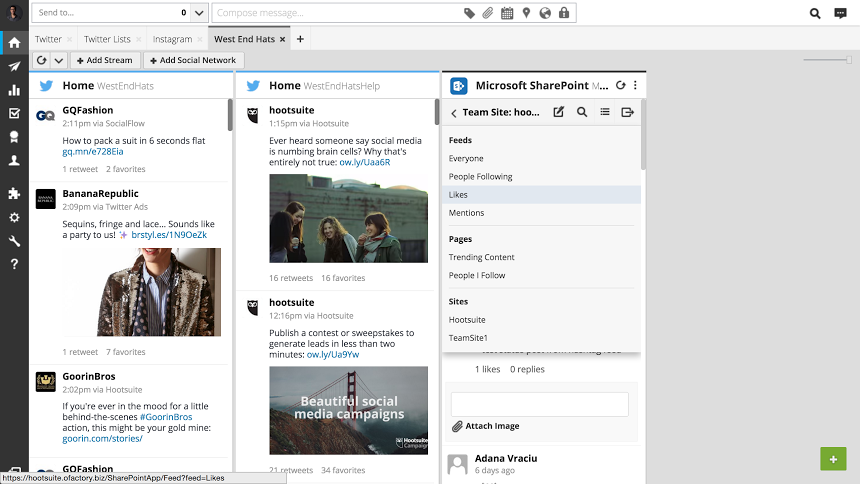Open Contacts person icon in sidebar
860x484 pixels.
click(x=14, y=160)
